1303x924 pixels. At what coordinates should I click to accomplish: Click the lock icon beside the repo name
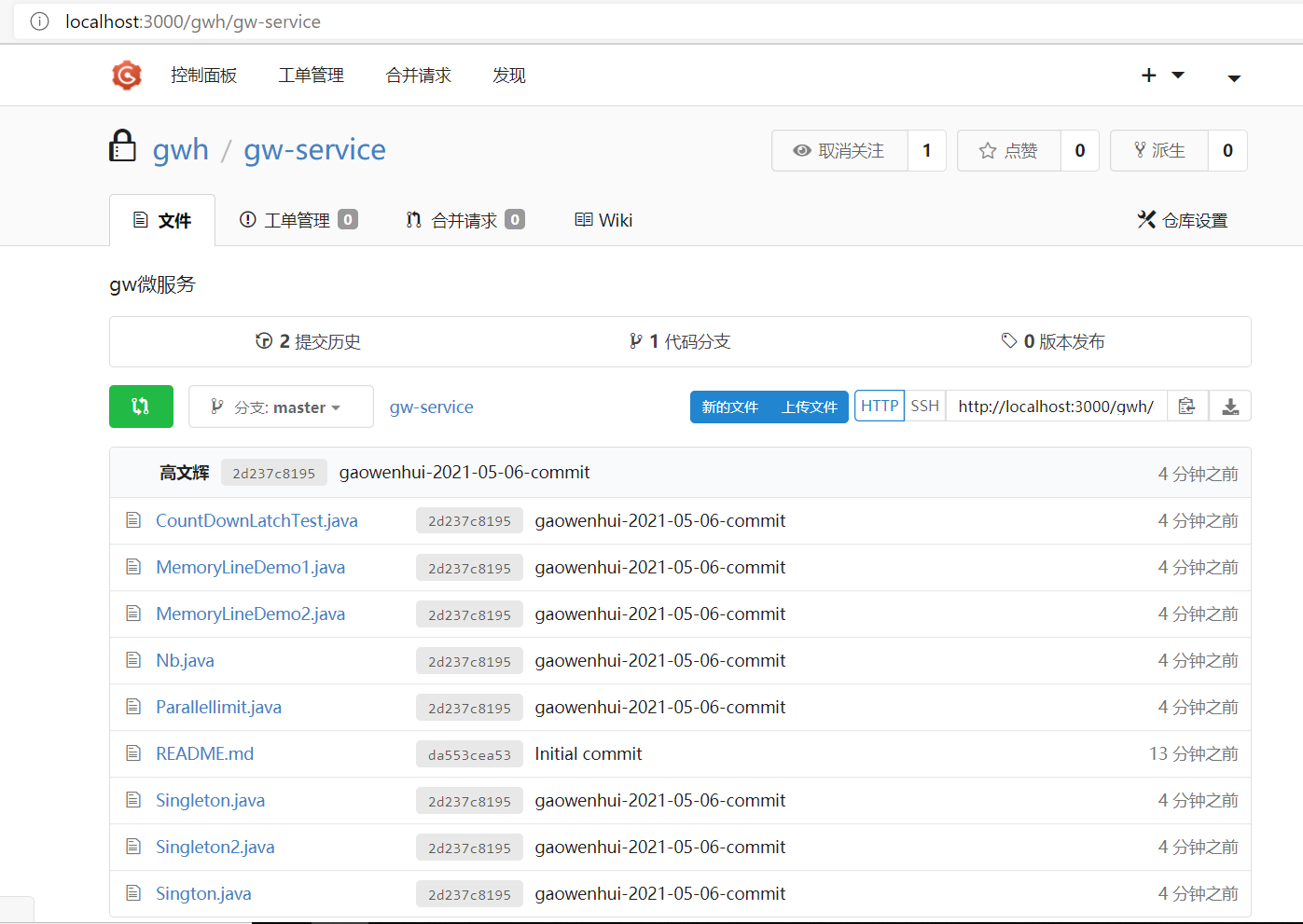122,146
